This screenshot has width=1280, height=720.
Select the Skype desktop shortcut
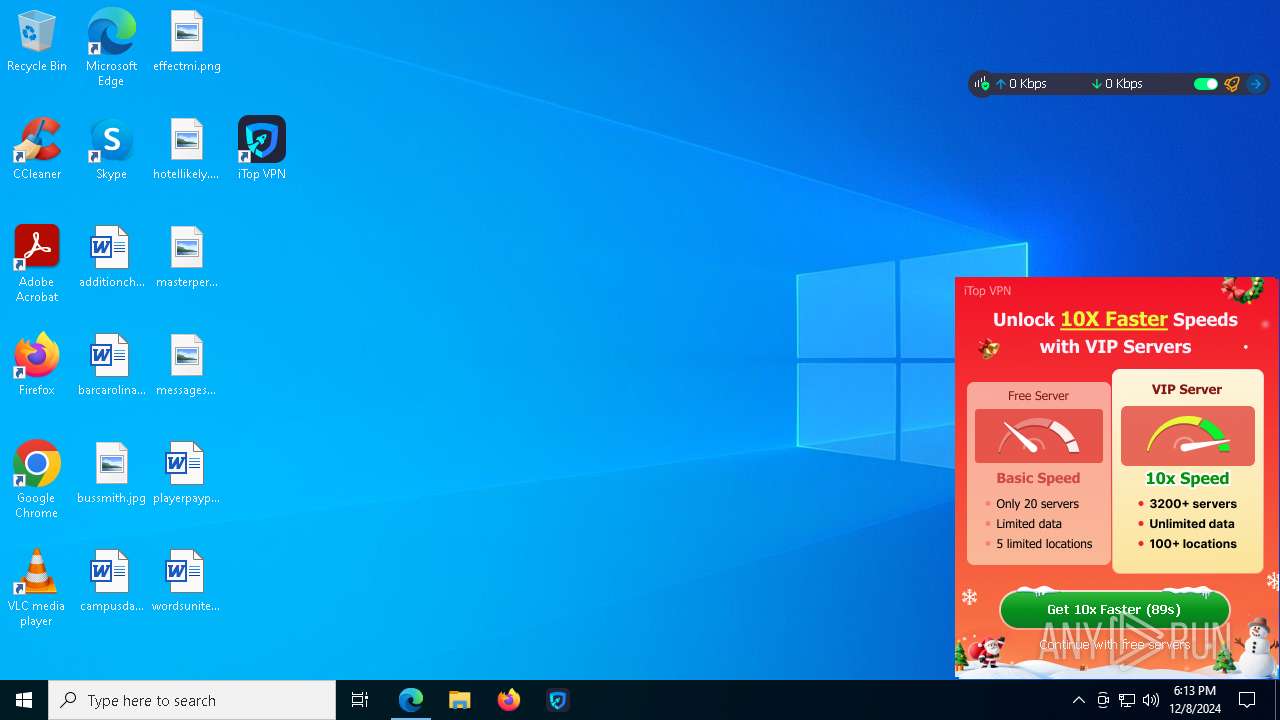pyautogui.click(x=111, y=150)
